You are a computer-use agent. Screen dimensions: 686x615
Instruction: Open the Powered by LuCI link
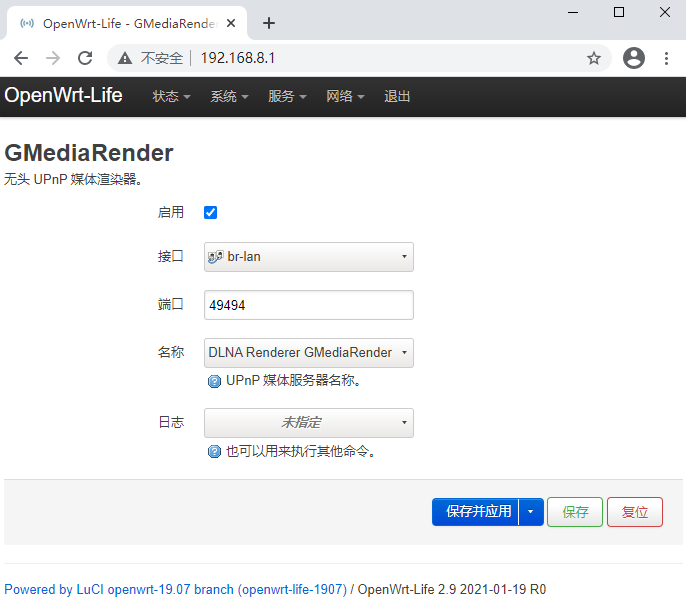pos(175,589)
